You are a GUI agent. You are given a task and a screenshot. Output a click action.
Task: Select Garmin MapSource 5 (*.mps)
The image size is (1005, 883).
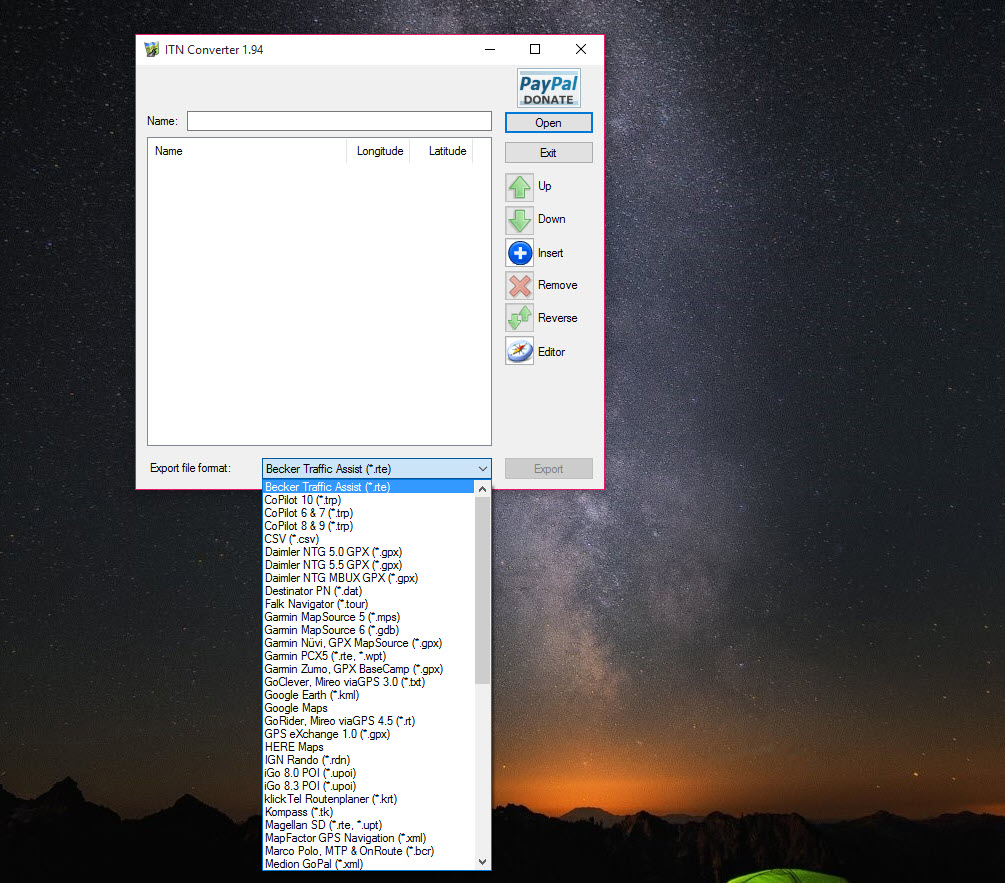tap(369, 617)
